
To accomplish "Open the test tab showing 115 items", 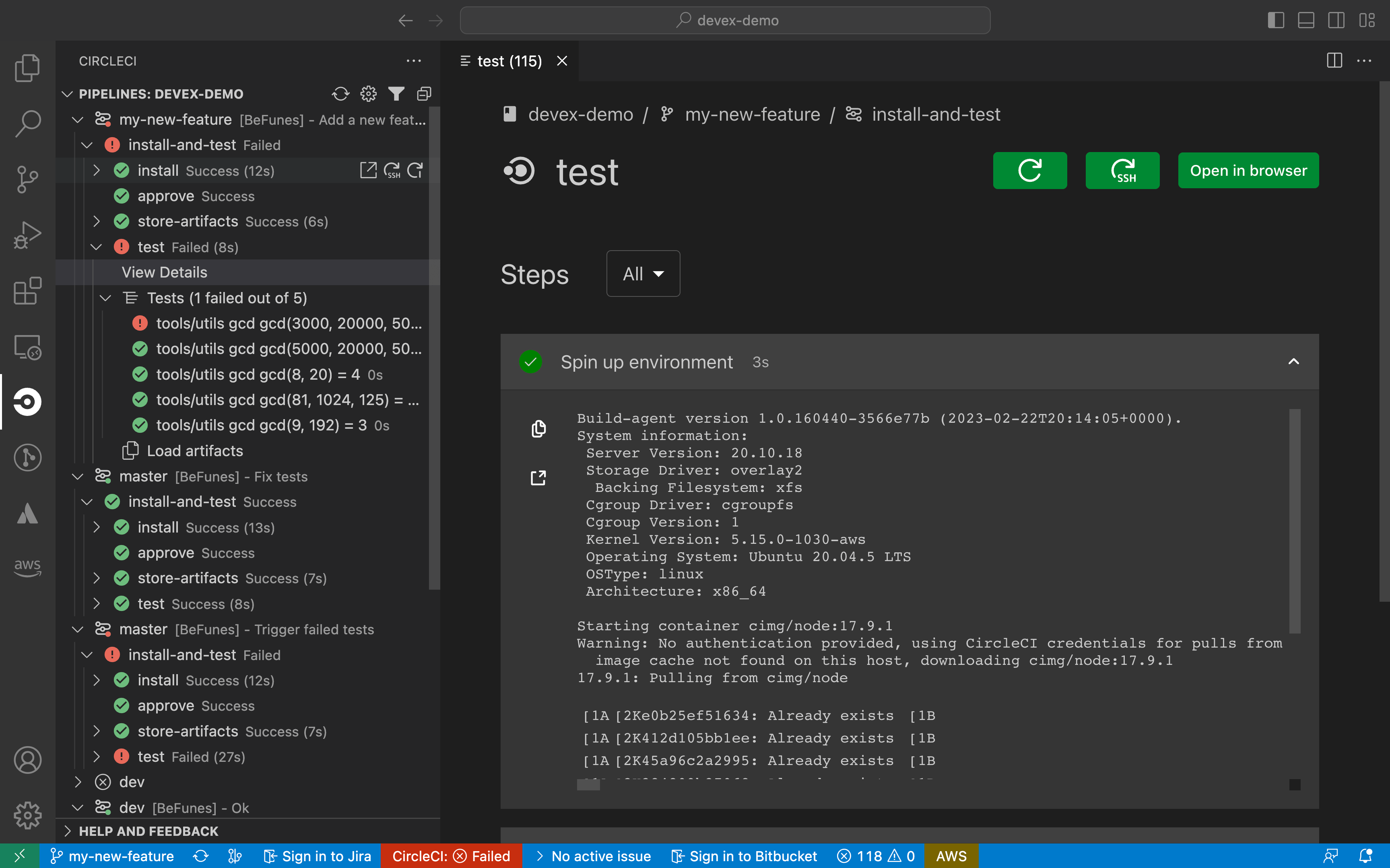I will tap(510, 61).
